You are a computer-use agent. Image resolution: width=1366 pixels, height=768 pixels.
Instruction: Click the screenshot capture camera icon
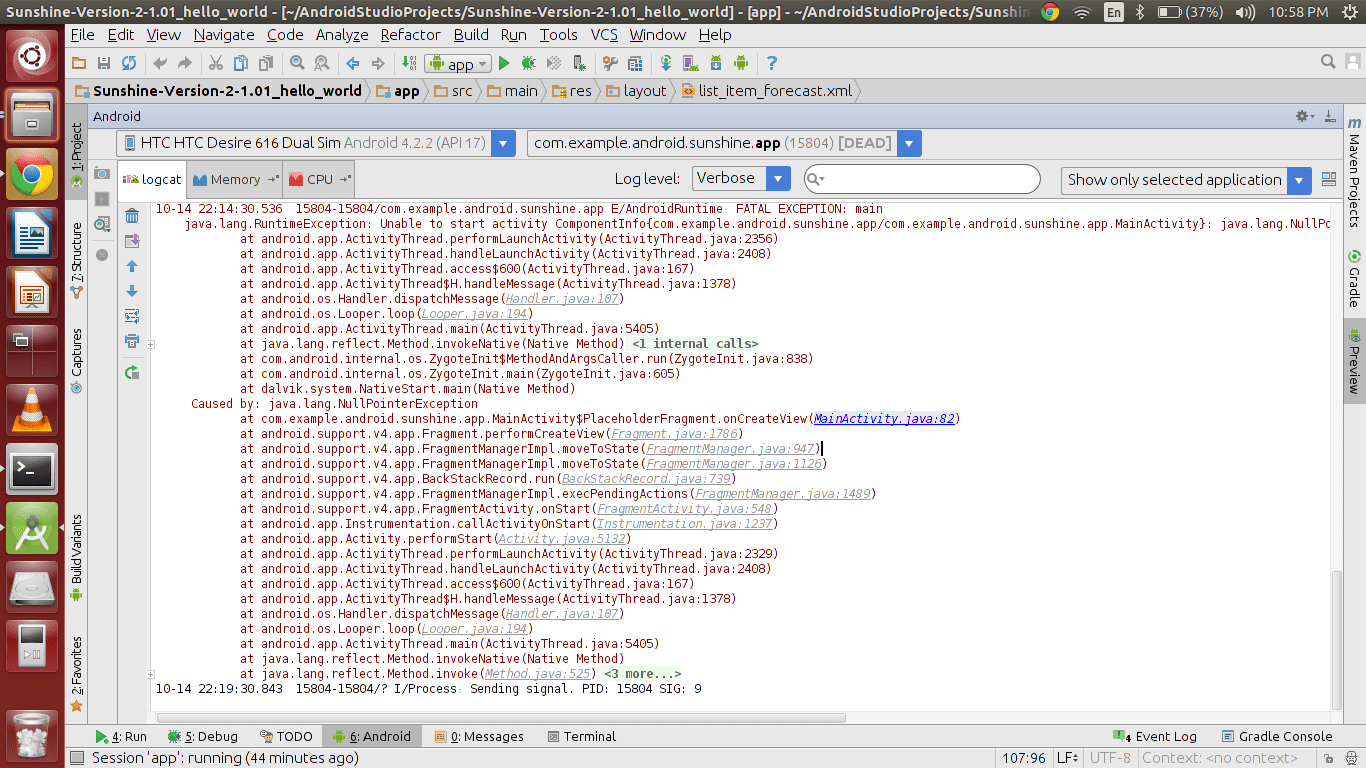point(102,174)
